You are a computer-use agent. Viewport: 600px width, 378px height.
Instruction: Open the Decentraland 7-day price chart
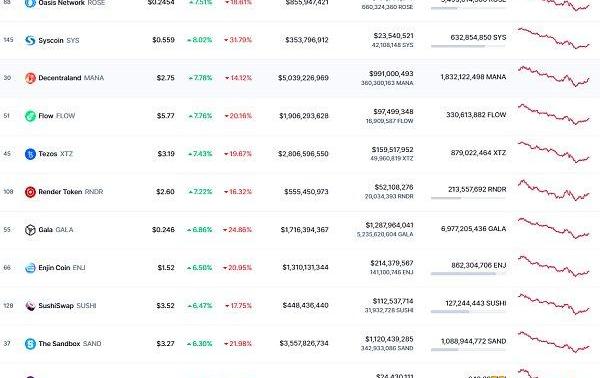coord(554,77)
